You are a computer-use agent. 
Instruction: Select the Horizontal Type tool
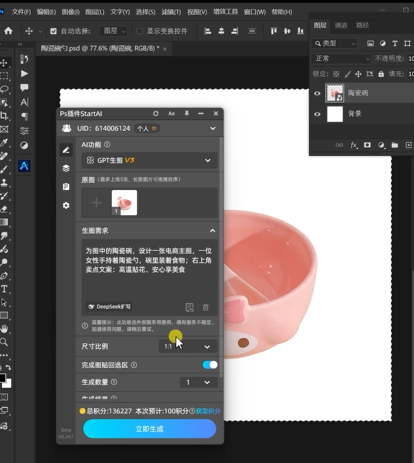[4, 289]
